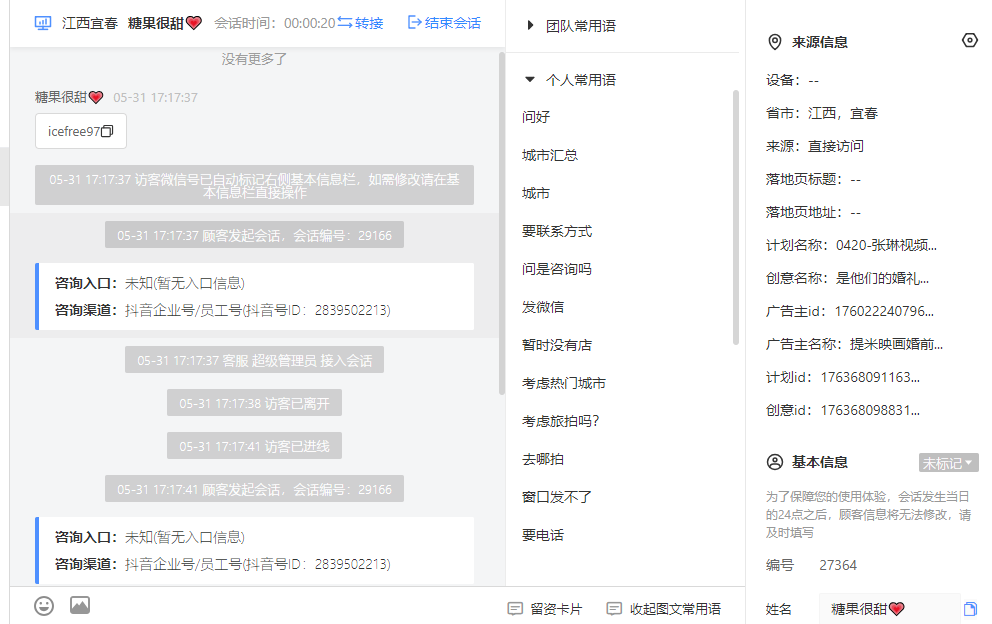Expand the 团队常用语 section
This screenshot has width=992, height=624.
pyautogui.click(x=571, y=26)
